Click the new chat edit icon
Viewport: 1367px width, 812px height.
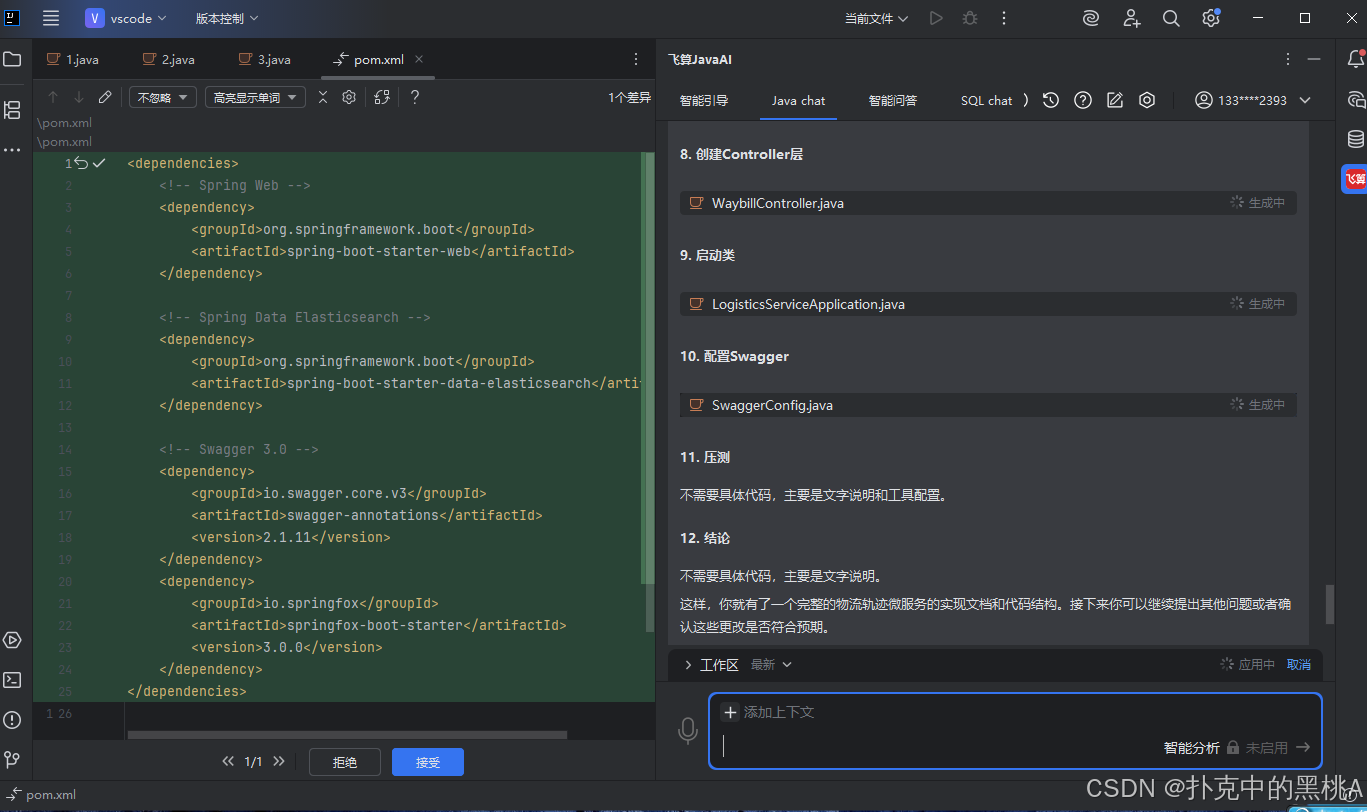pyautogui.click(x=1115, y=100)
